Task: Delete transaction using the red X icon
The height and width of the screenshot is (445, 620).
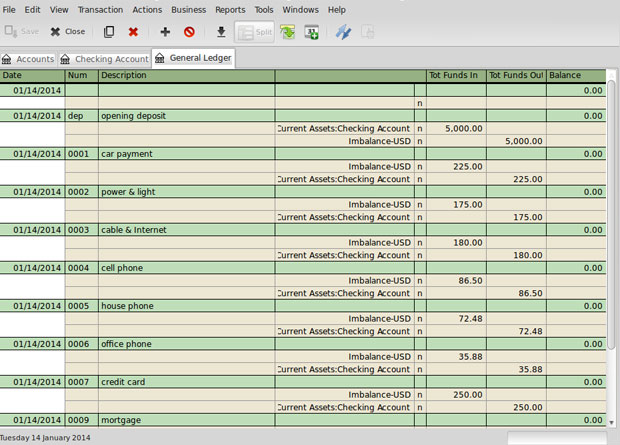Action: [133, 32]
